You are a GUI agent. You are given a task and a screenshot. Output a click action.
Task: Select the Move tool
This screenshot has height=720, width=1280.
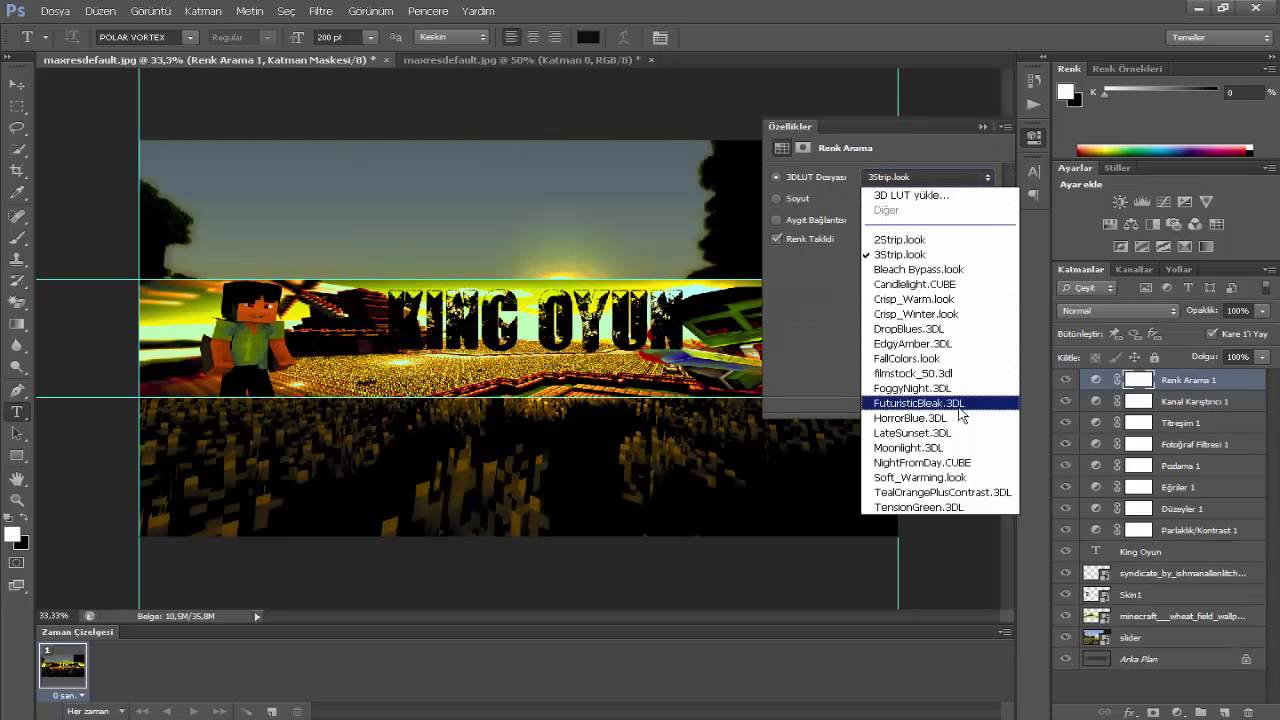tap(17, 85)
